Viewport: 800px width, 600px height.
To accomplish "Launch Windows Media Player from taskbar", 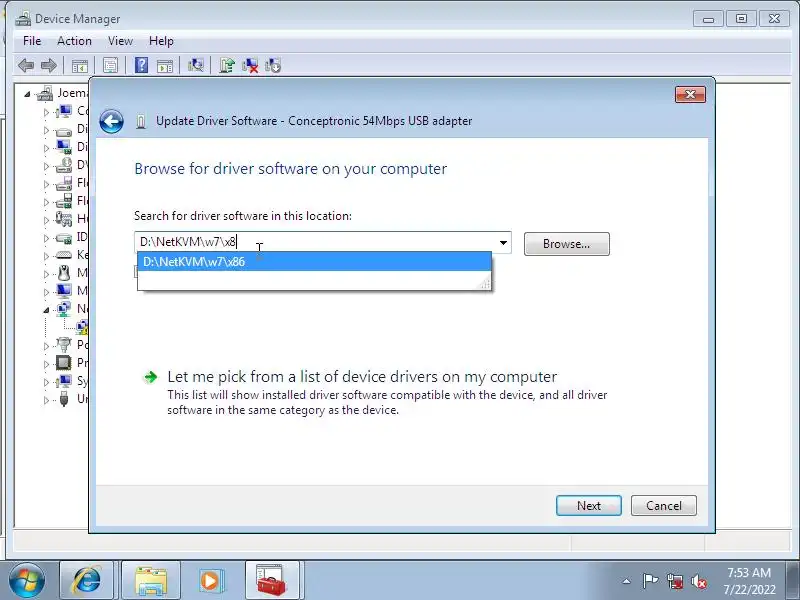I will click(x=210, y=581).
